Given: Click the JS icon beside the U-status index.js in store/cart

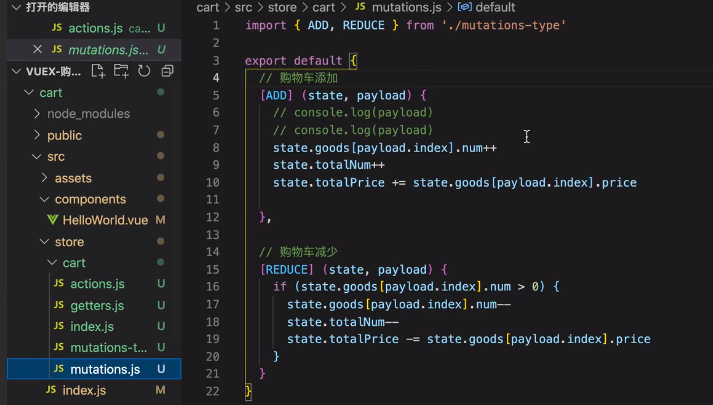Looking at the screenshot, I should pyautogui.click(x=59, y=326).
